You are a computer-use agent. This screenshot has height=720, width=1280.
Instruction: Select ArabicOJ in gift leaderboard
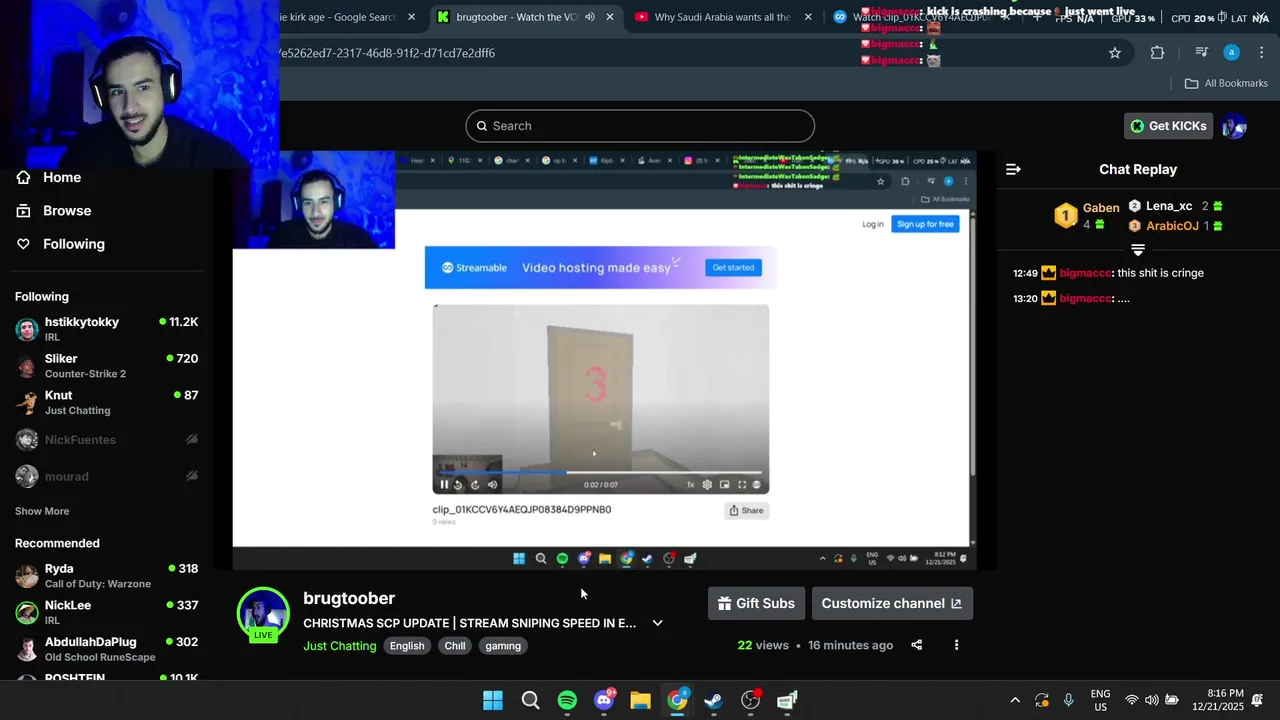click(1175, 226)
